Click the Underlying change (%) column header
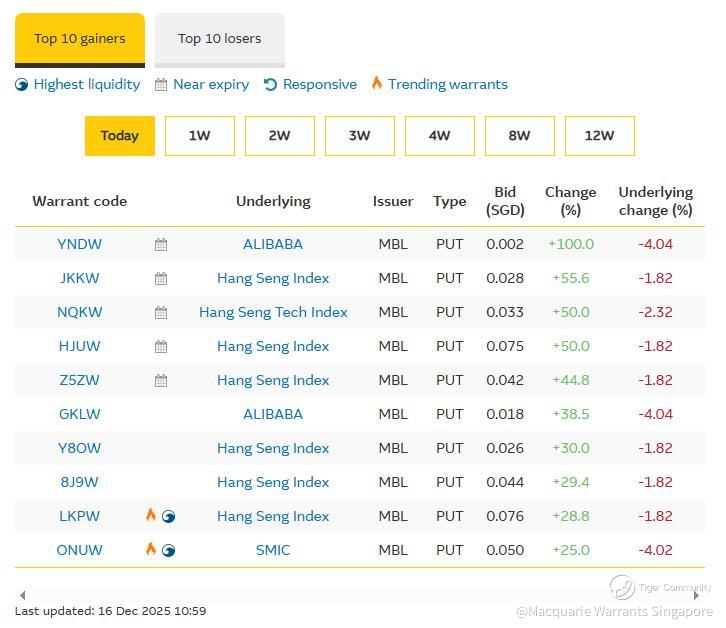Viewport: 726px width, 628px height. [656, 201]
